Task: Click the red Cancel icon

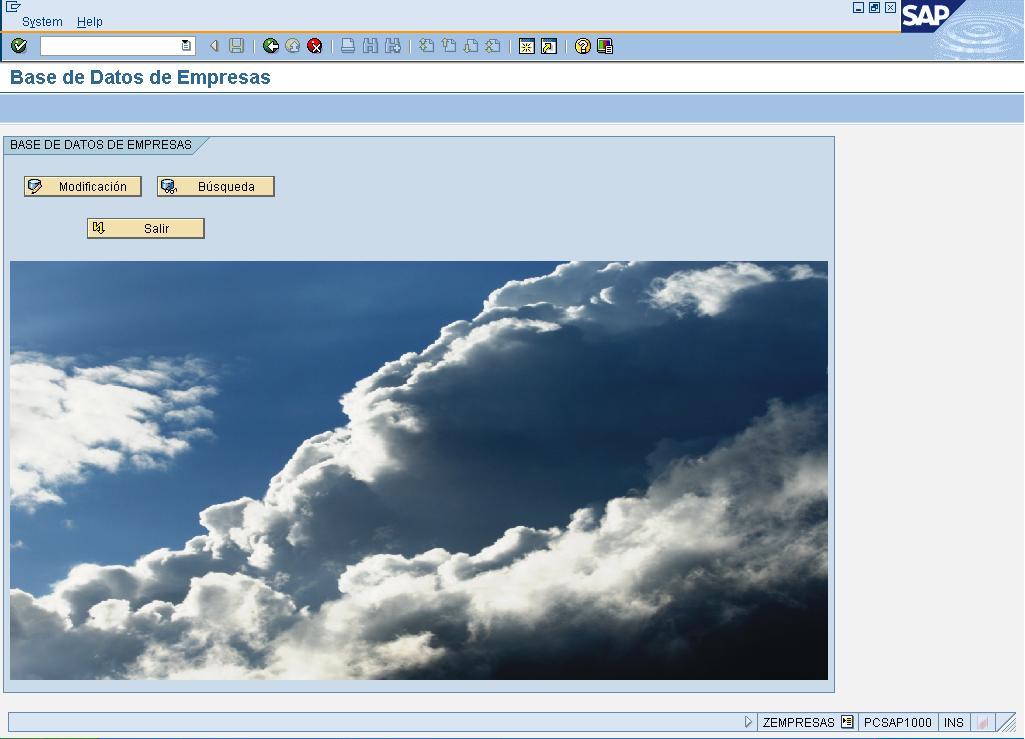Action: 315,46
